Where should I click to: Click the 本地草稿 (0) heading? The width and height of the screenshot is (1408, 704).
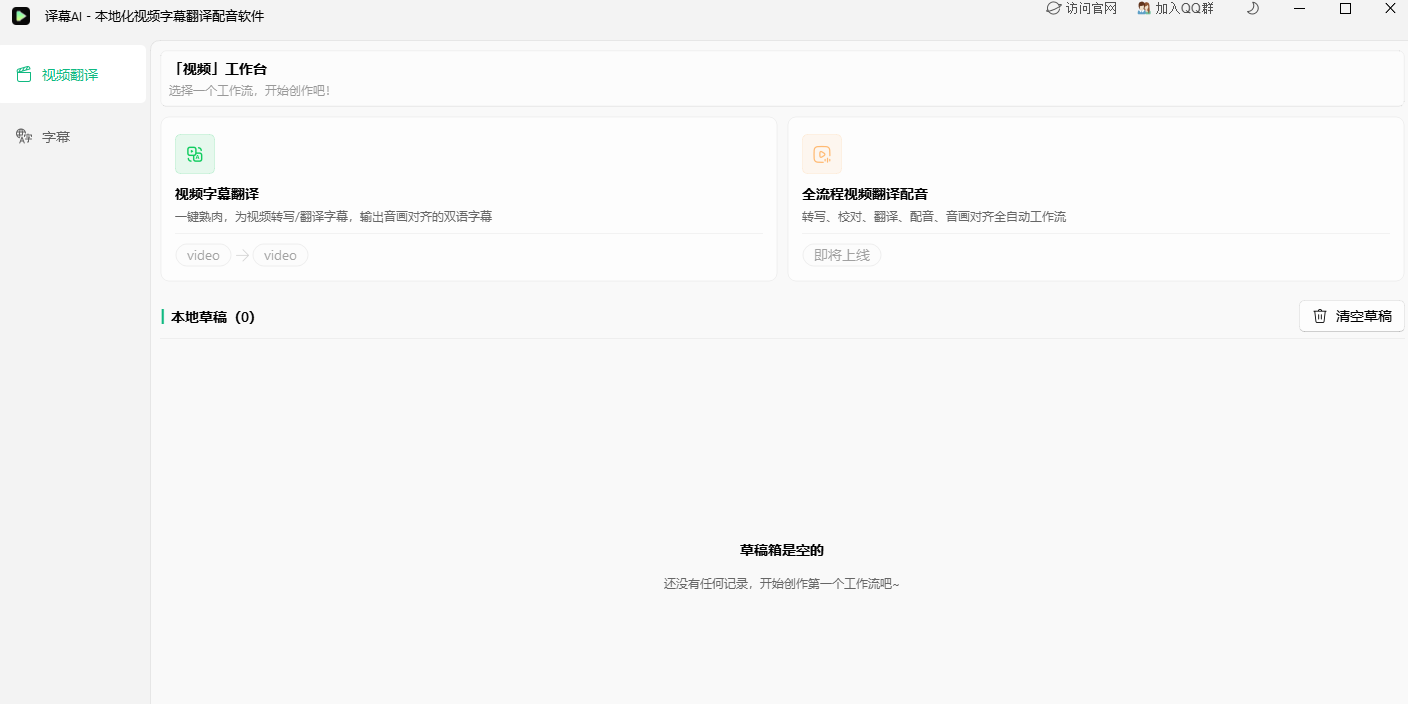(x=213, y=317)
